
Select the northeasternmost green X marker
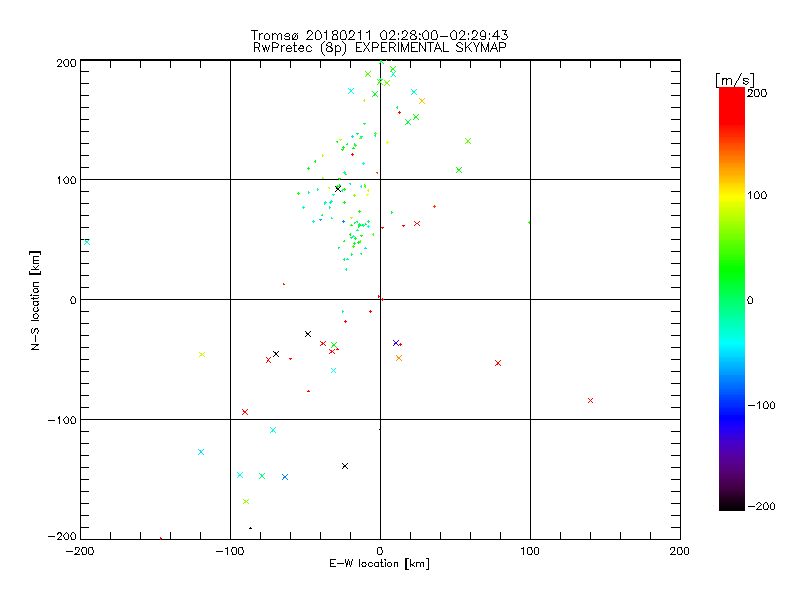click(x=468, y=141)
